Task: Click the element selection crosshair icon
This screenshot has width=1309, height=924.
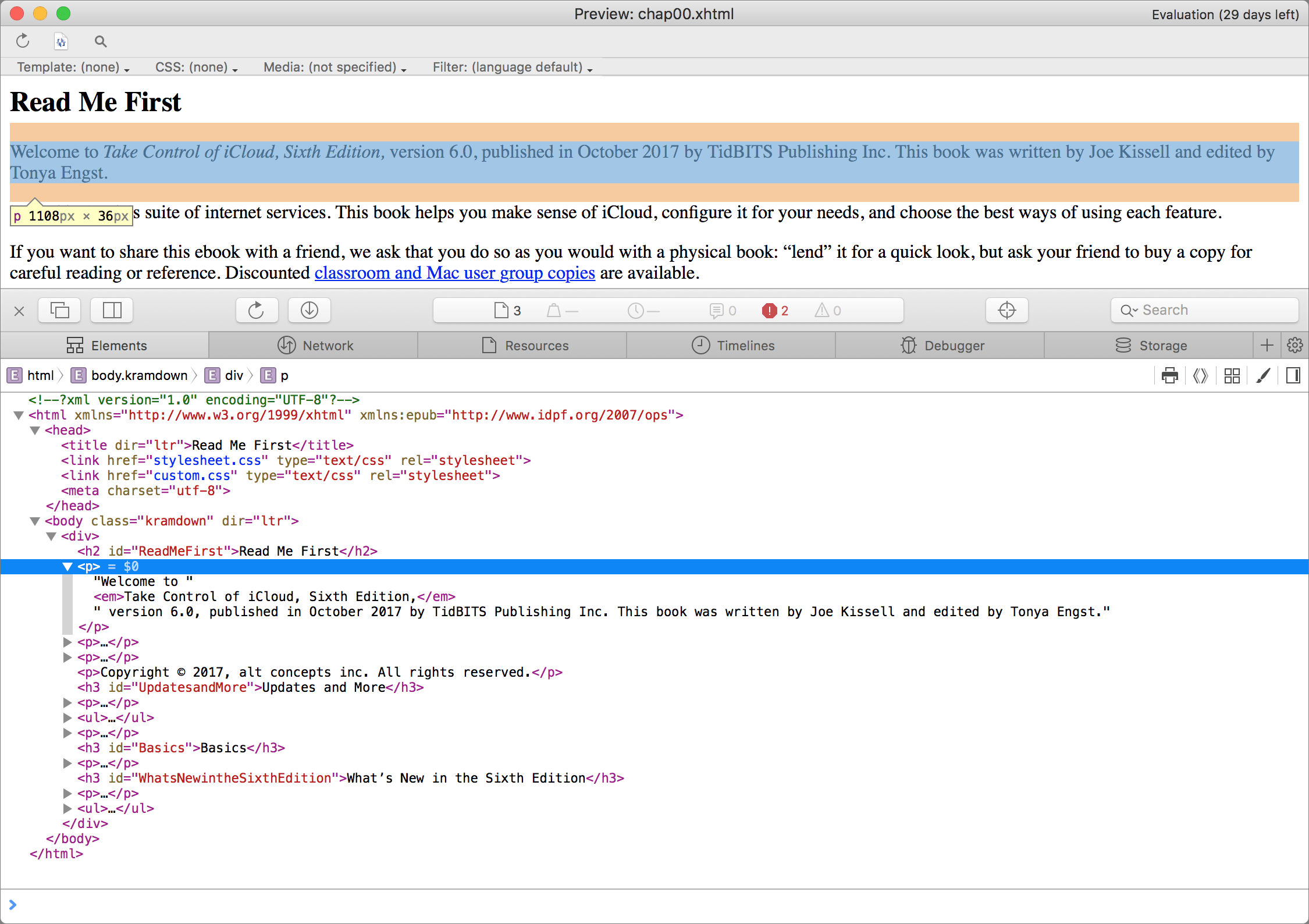Action: [1006, 310]
